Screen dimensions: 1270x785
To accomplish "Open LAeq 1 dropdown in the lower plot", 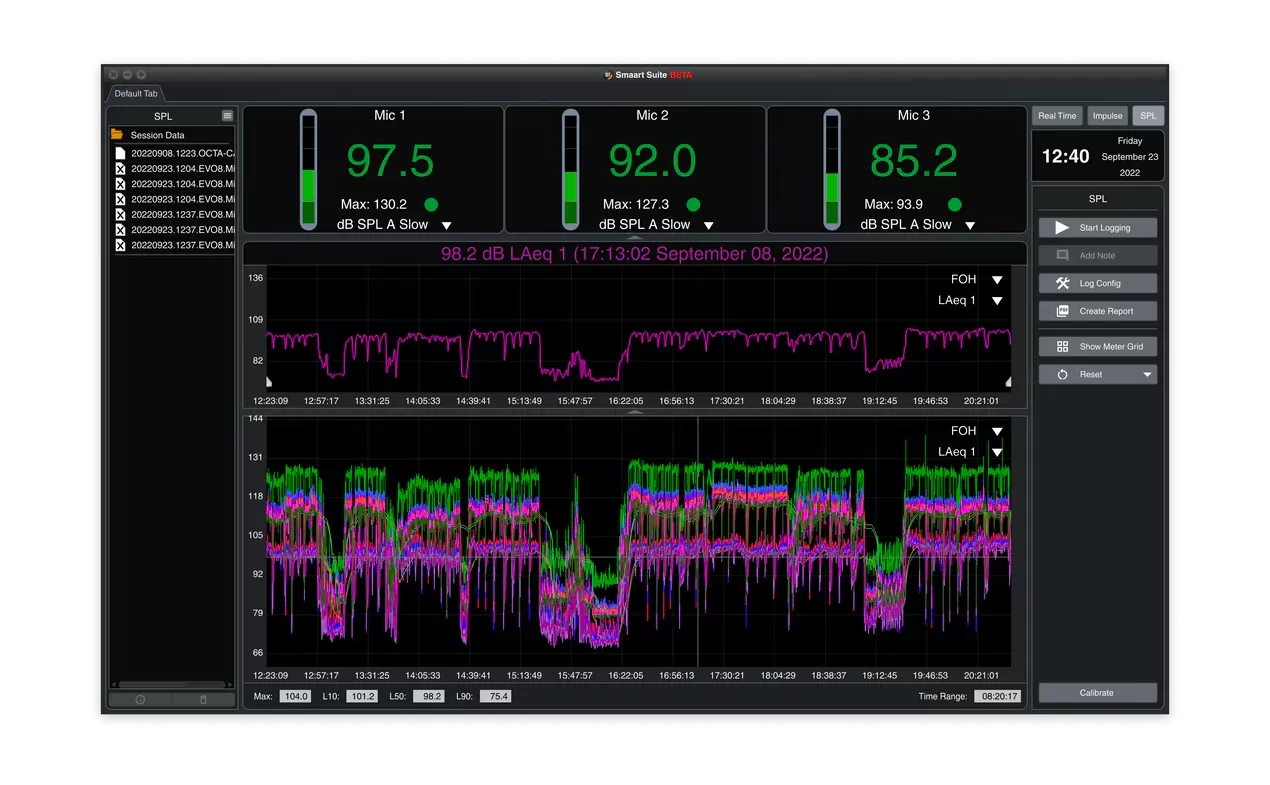I will (997, 453).
